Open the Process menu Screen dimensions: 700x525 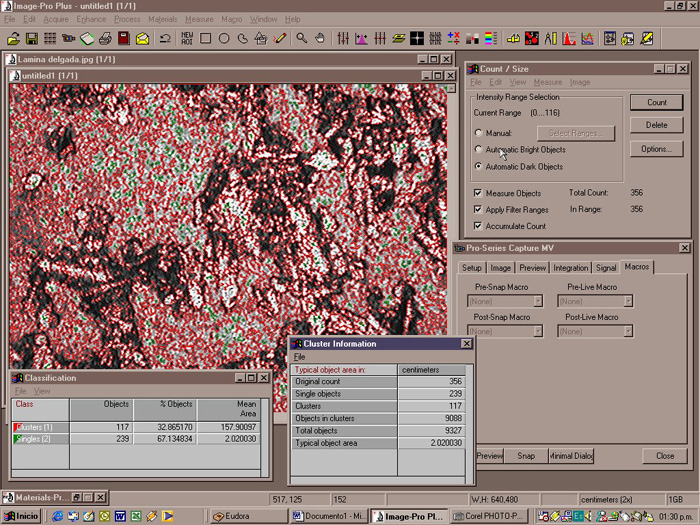pos(127,19)
